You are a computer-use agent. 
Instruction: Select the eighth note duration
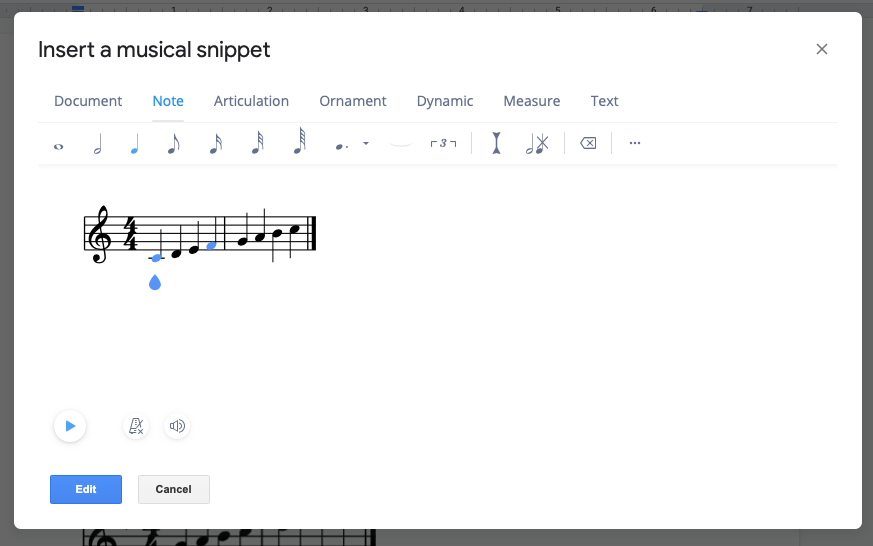[x=173, y=144]
